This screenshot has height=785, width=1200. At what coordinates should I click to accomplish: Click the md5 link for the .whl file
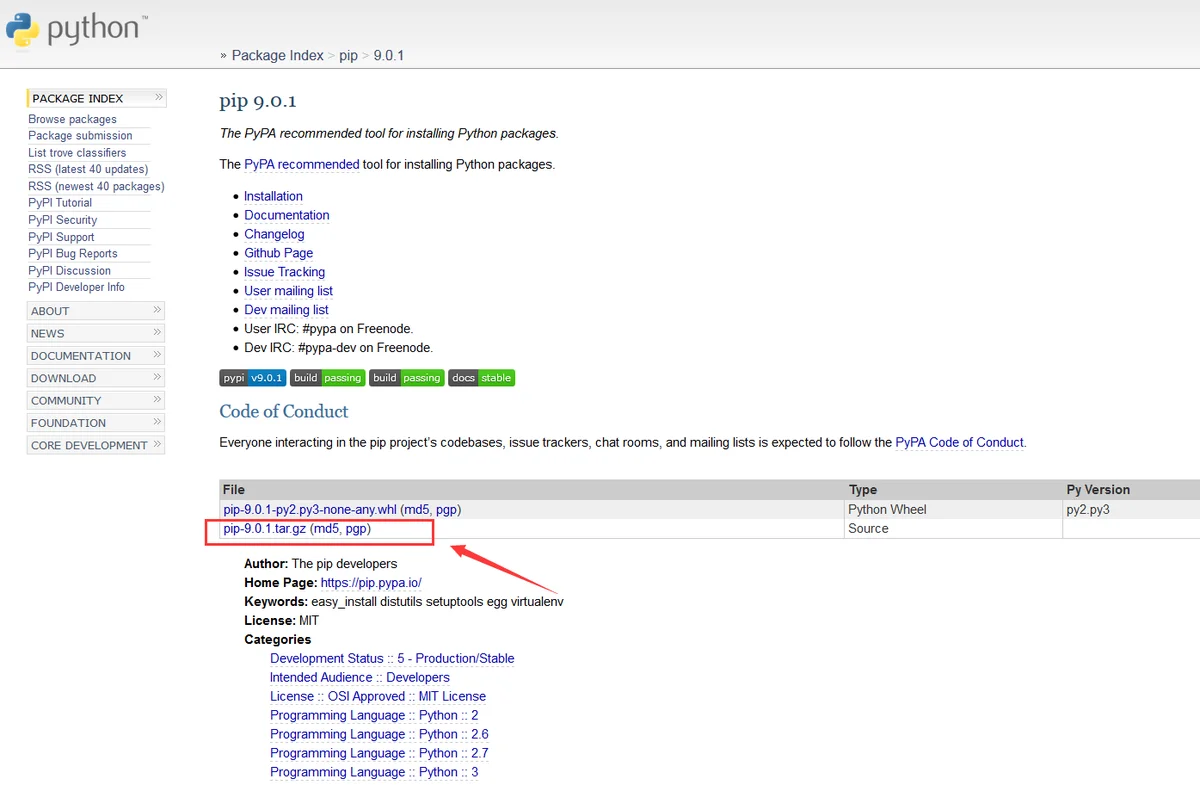tap(416, 509)
